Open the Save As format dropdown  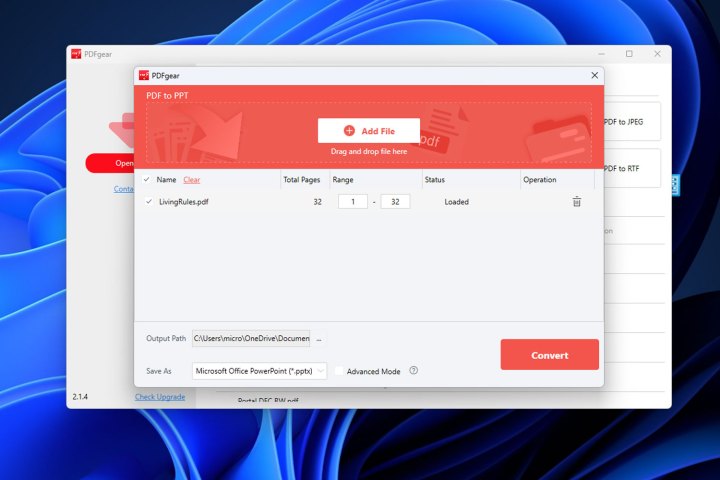(259, 371)
